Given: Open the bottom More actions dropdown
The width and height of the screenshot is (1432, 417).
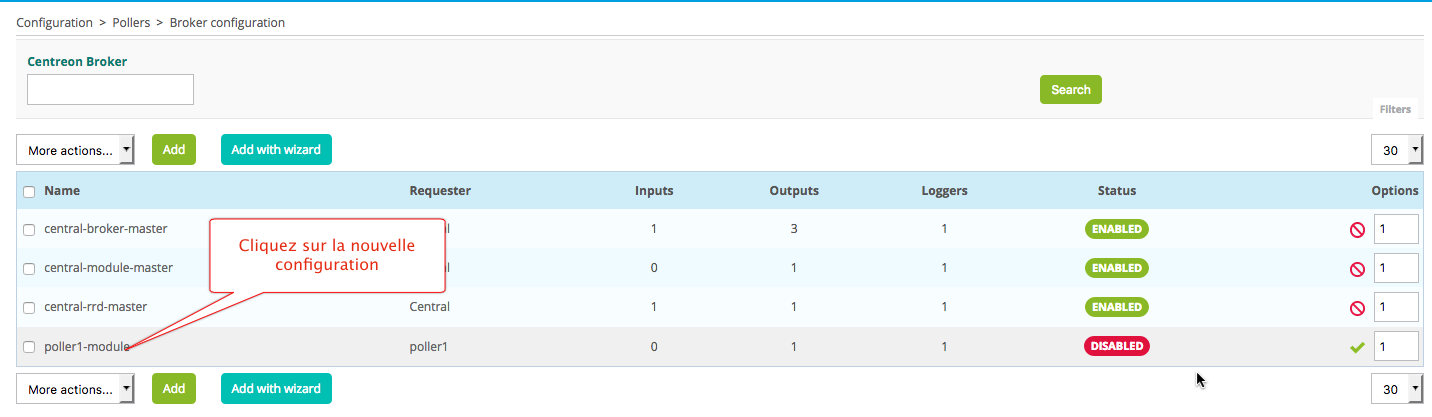Looking at the screenshot, I should (x=76, y=389).
